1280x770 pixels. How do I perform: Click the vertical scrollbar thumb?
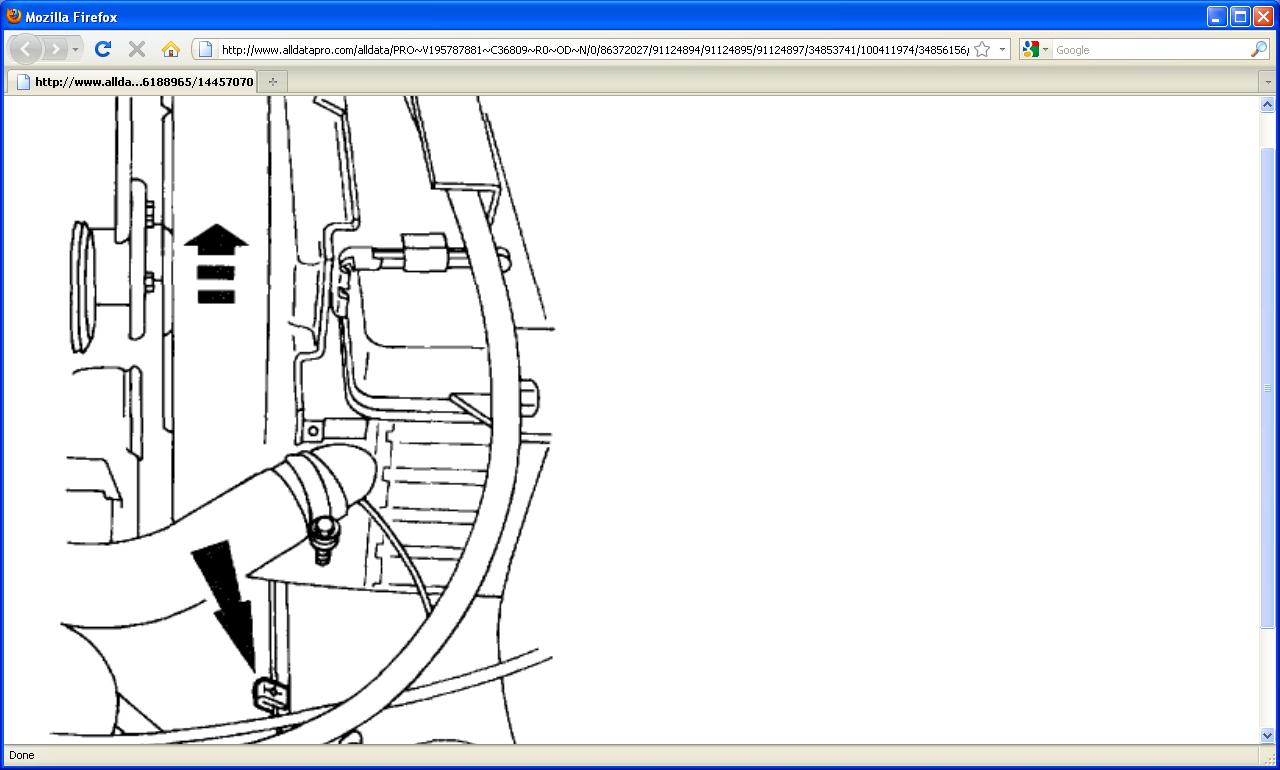click(x=1268, y=388)
